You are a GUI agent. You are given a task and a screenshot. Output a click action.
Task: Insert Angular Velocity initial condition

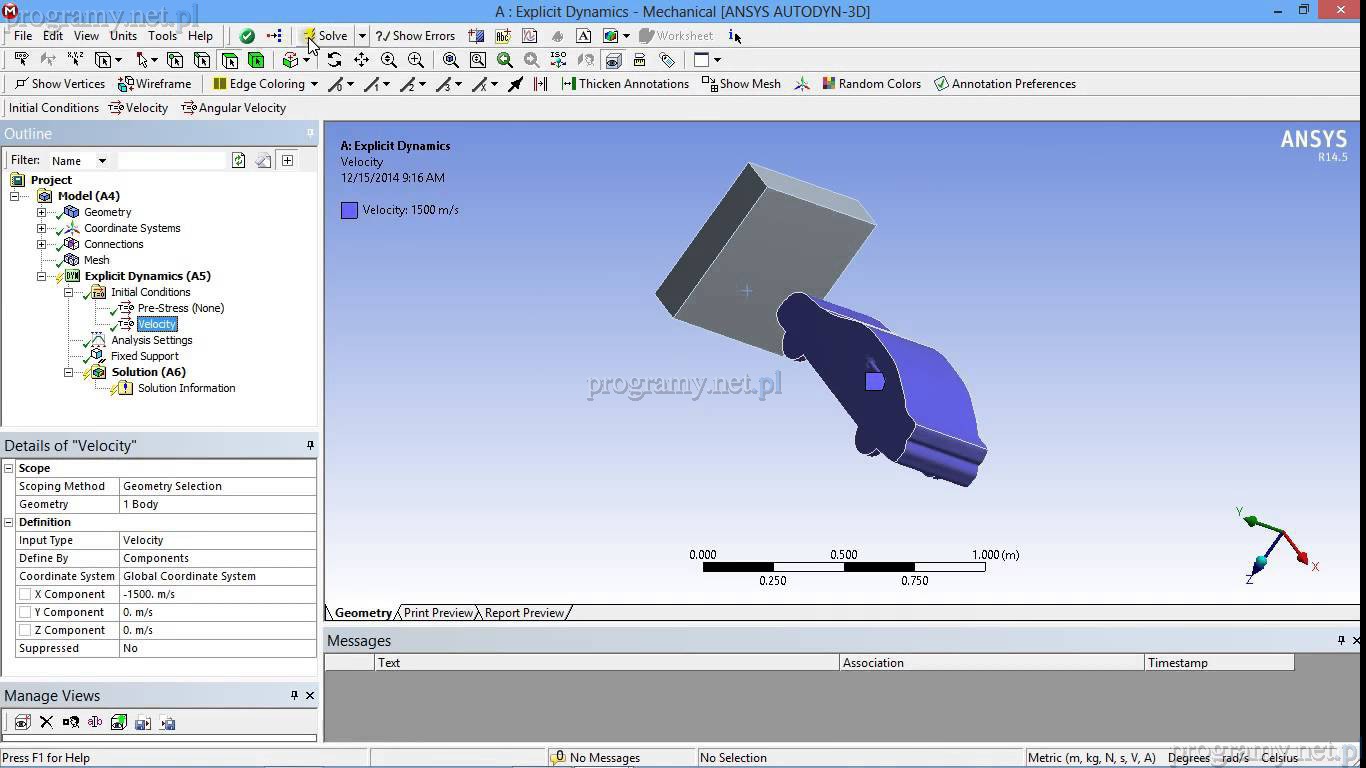[233, 108]
